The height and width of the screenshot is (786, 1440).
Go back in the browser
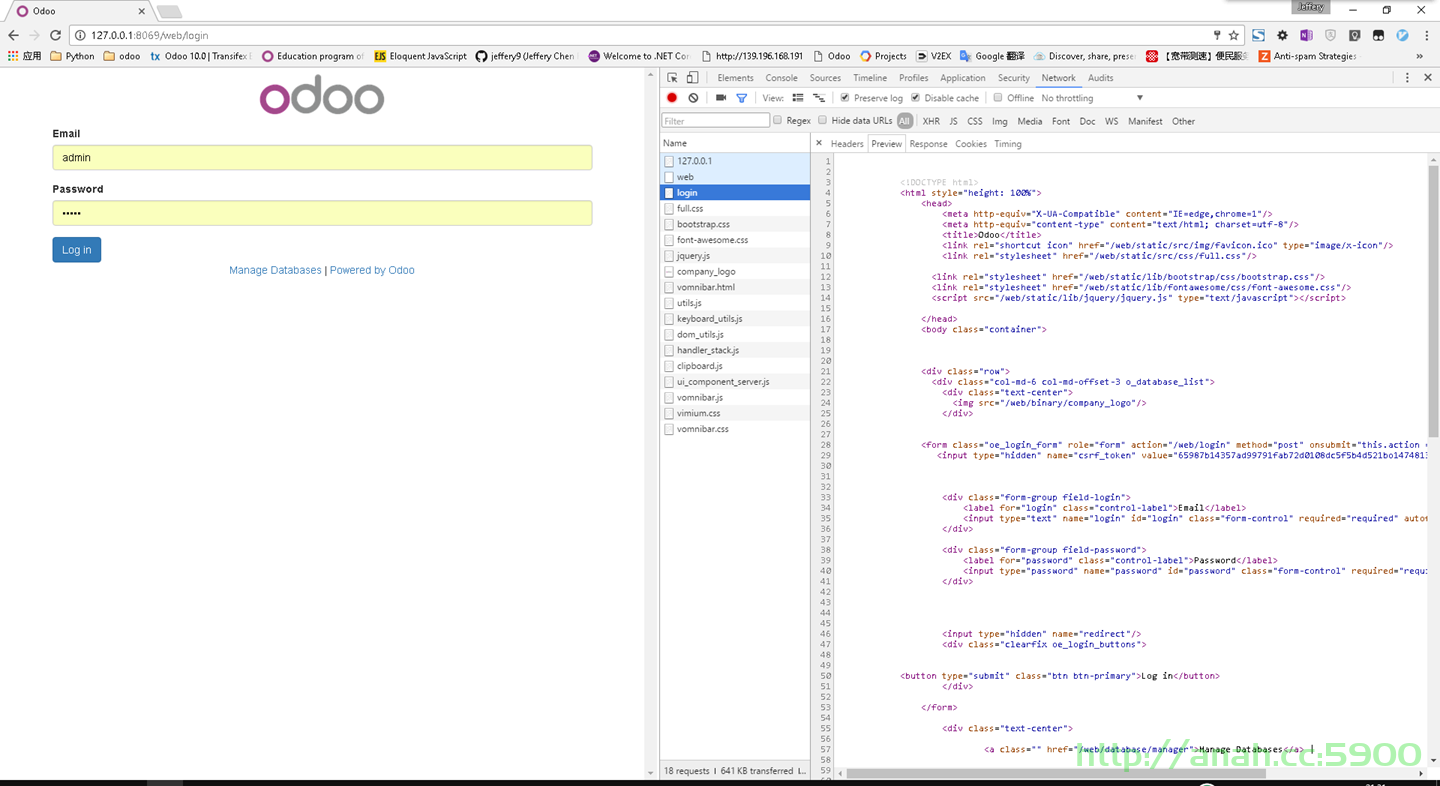(x=13, y=35)
